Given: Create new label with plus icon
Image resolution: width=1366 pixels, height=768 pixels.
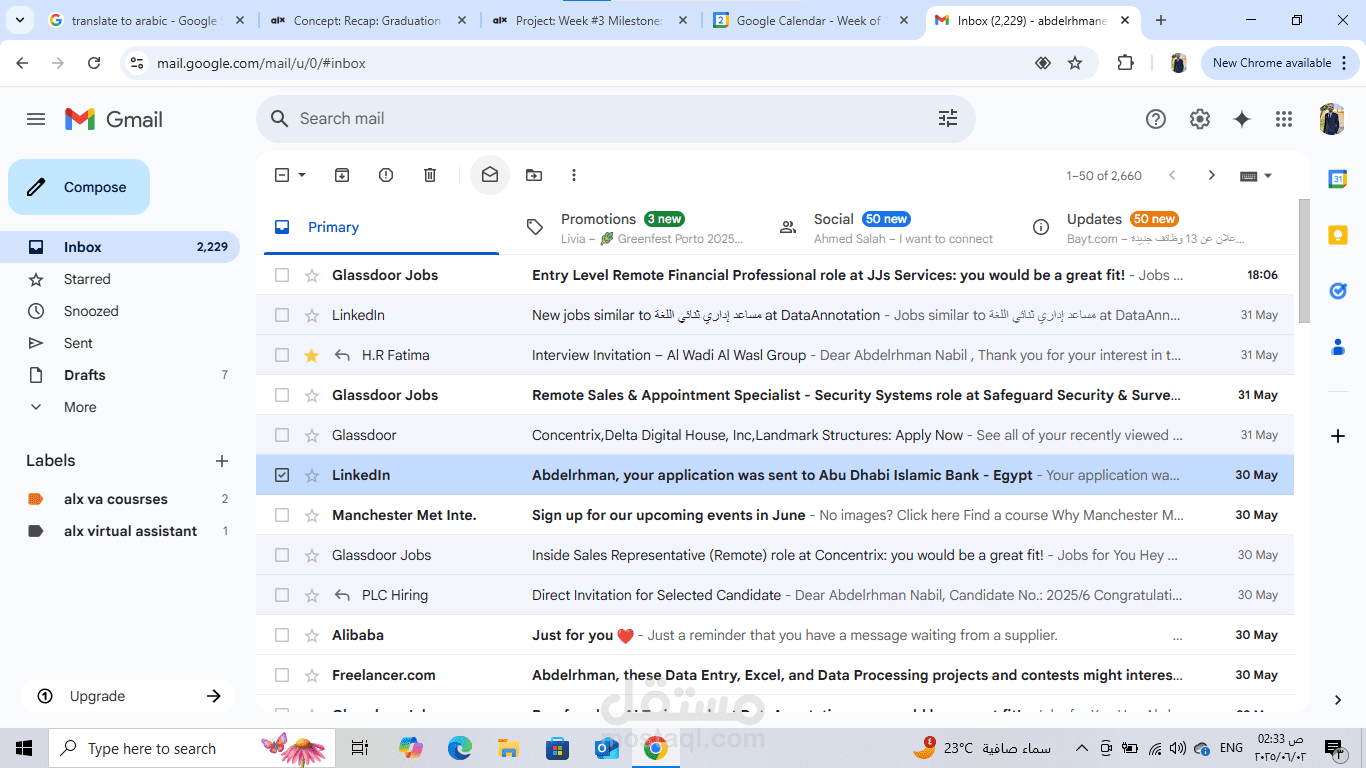Looking at the screenshot, I should click(222, 461).
